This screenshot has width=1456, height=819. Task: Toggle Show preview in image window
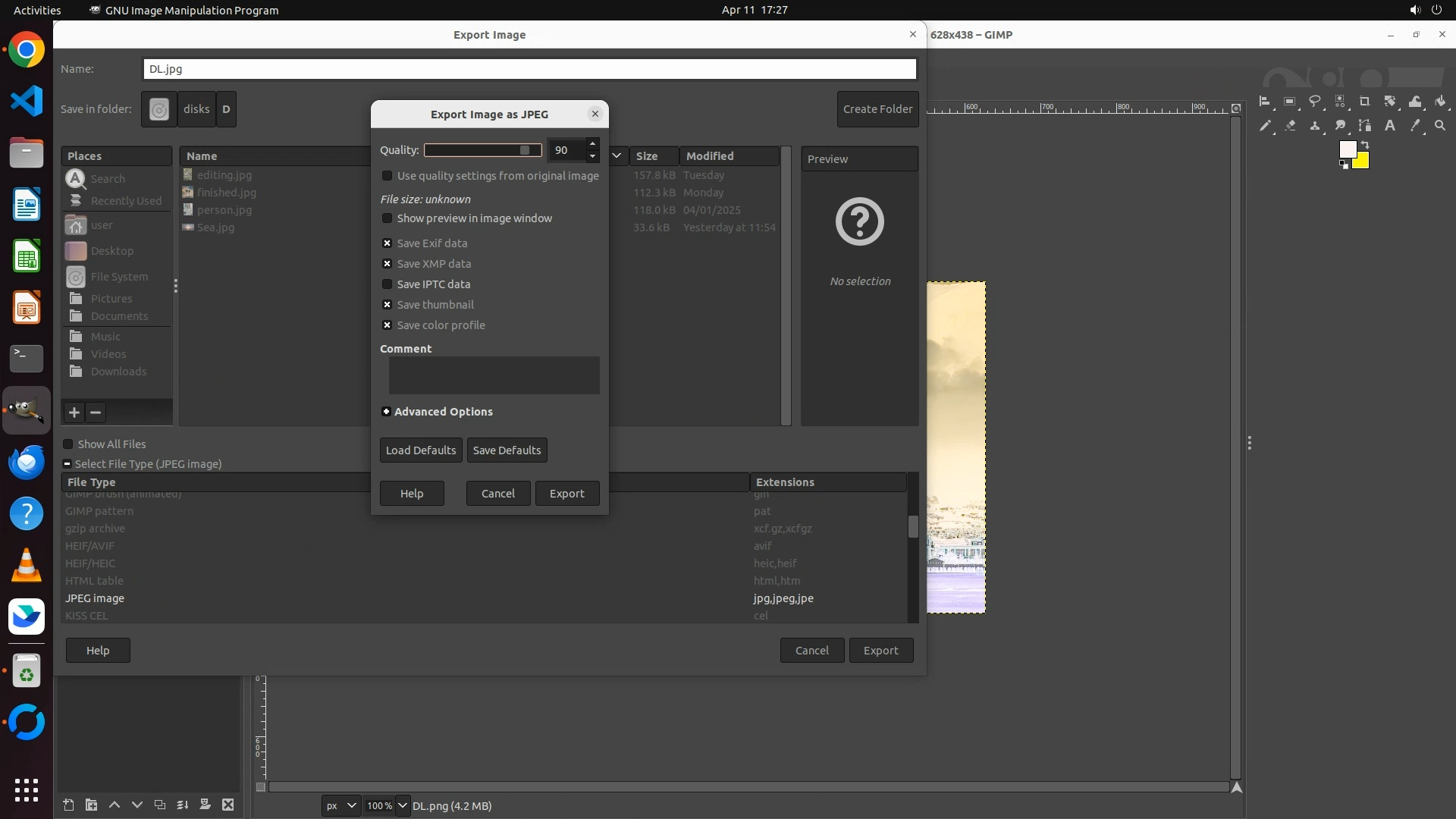[388, 218]
